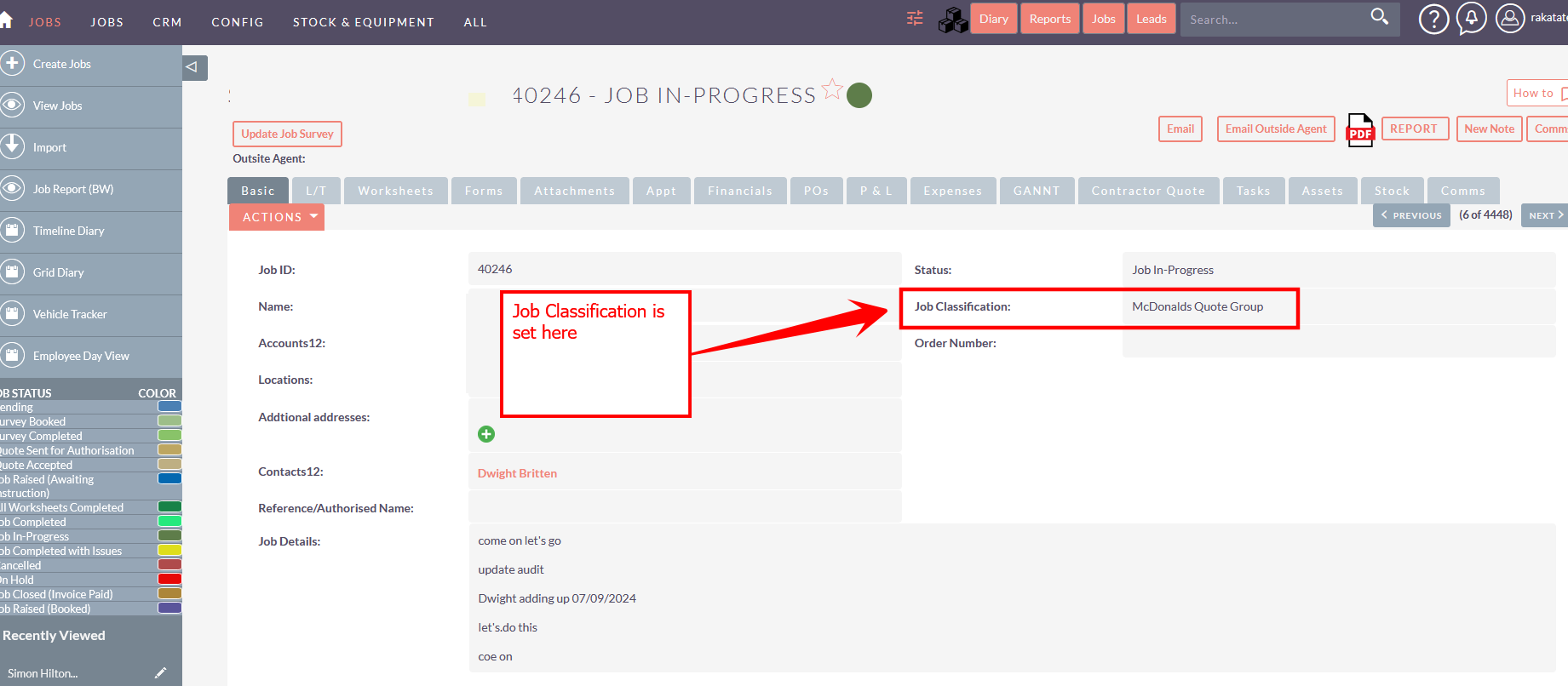Switch to the Forms tab

[484, 191]
